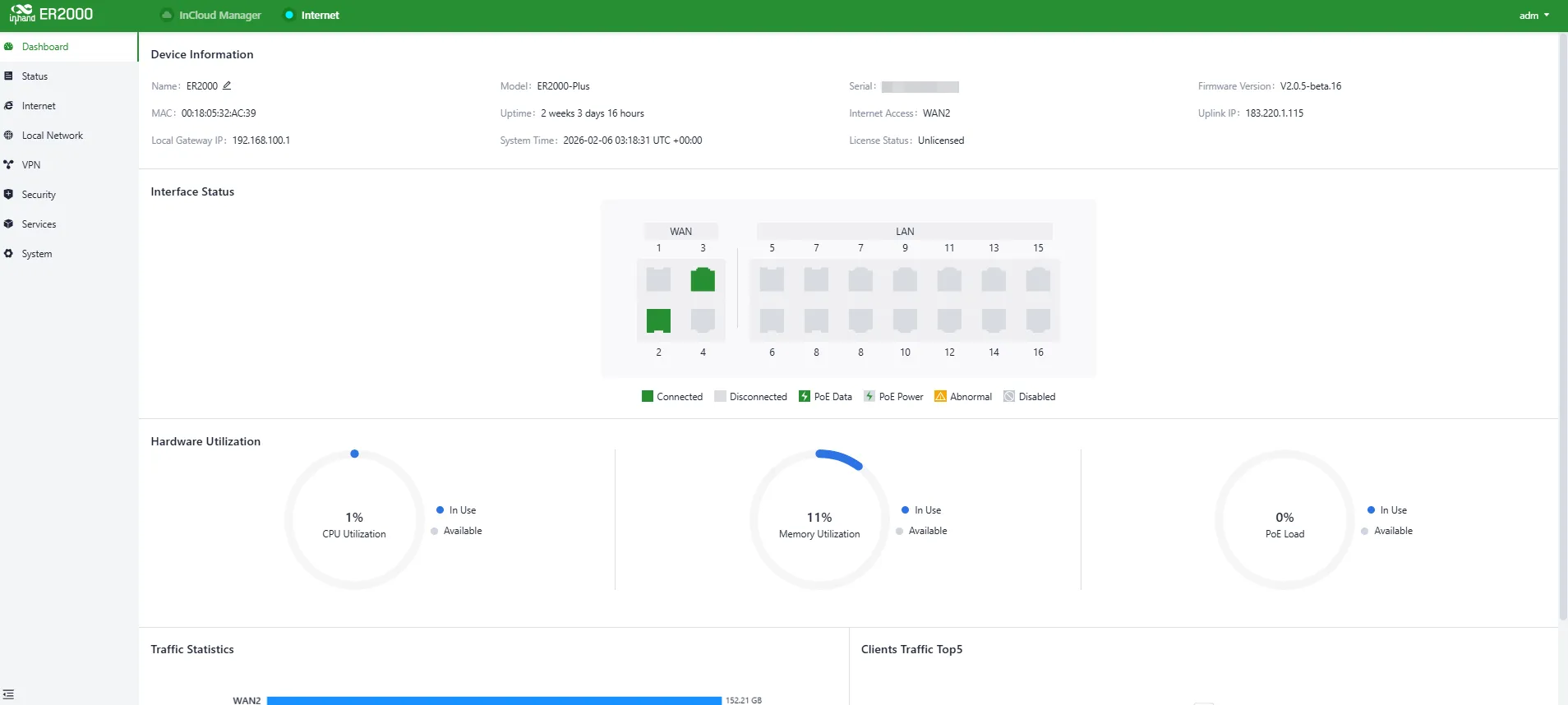Select LAN port 5 icon
The height and width of the screenshot is (705, 1568).
coord(772,279)
